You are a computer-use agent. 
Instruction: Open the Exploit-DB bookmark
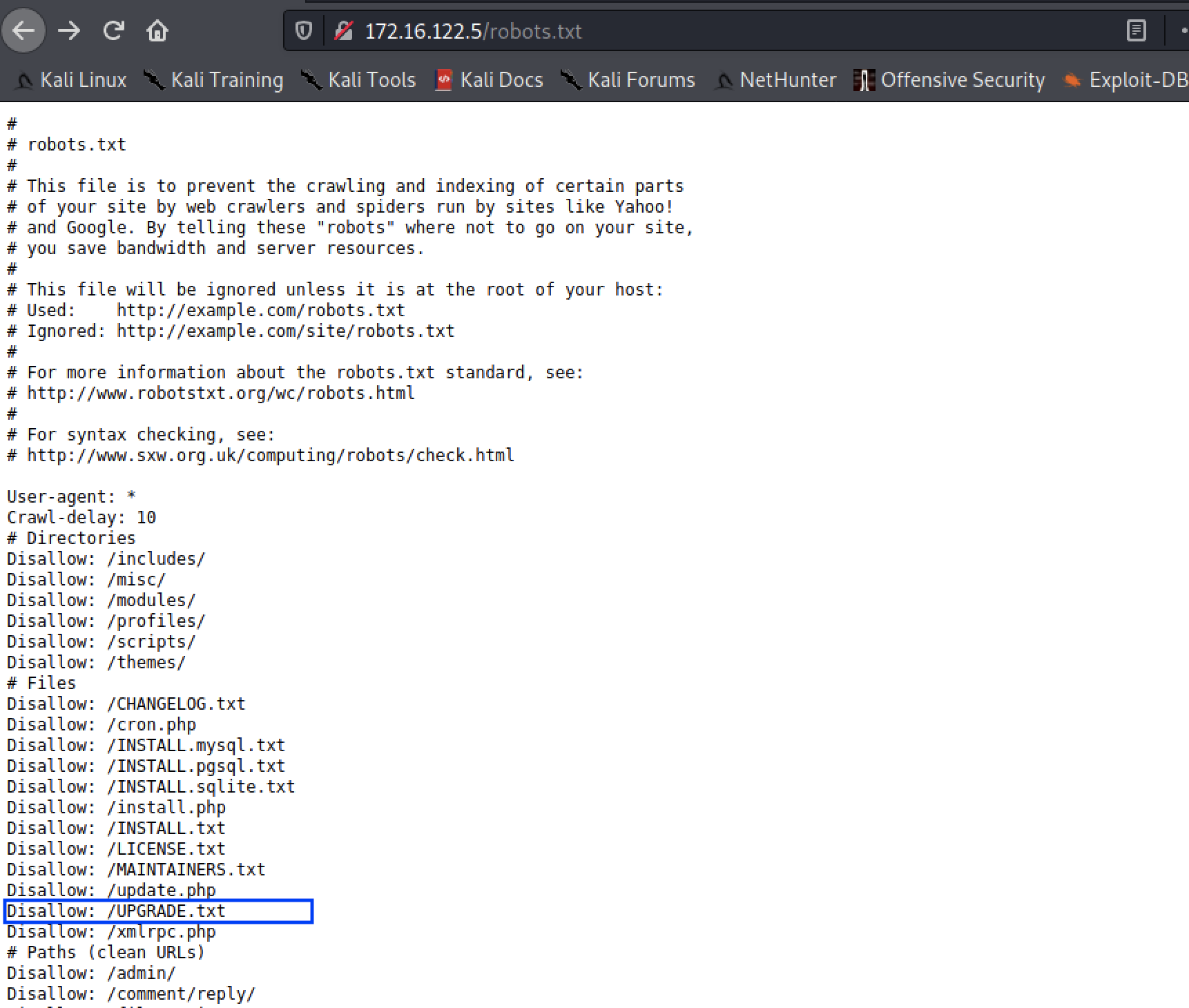[x=1125, y=80]
